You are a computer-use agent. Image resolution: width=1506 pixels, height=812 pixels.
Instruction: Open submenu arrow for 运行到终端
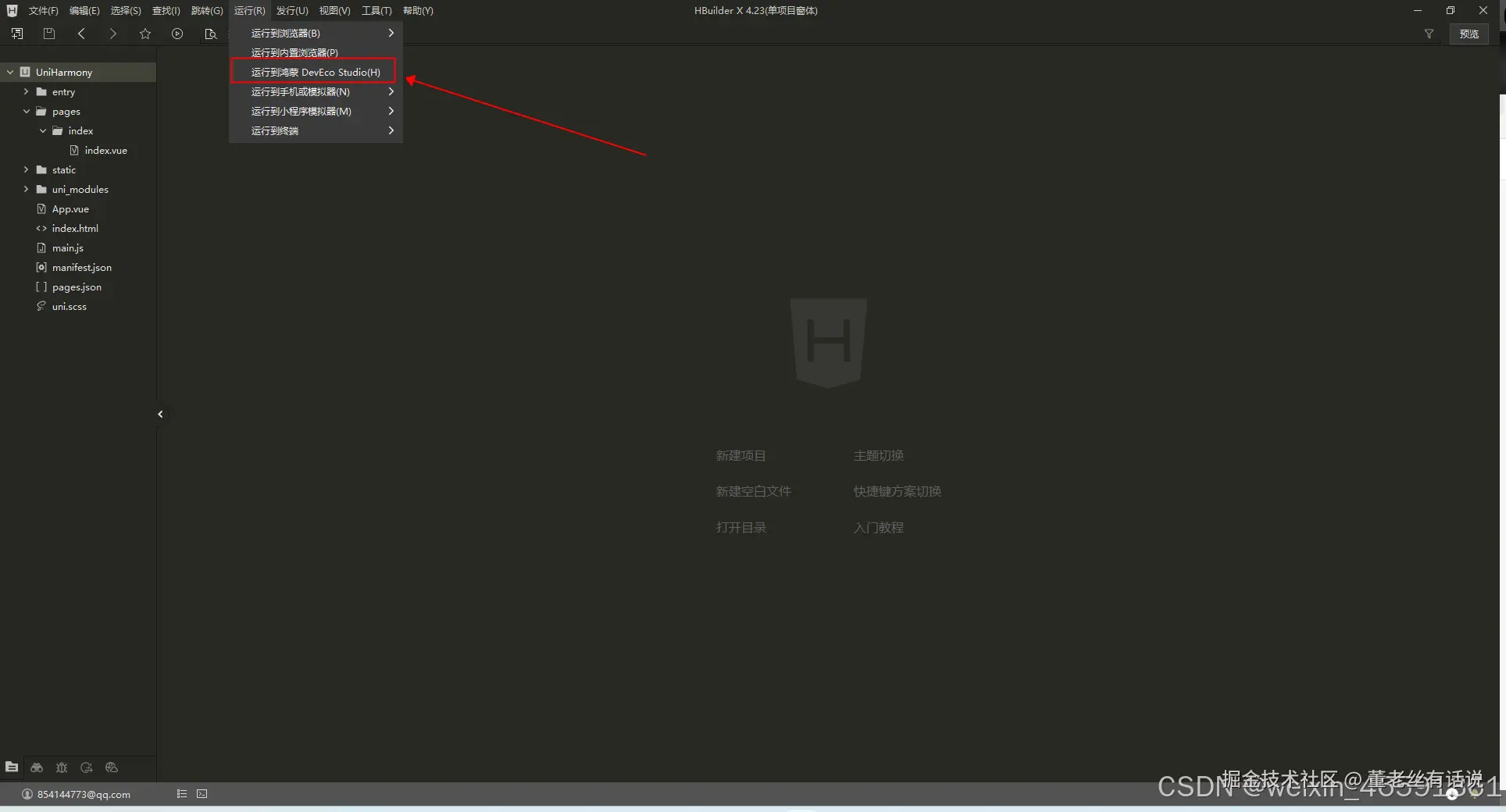[391, 130]
